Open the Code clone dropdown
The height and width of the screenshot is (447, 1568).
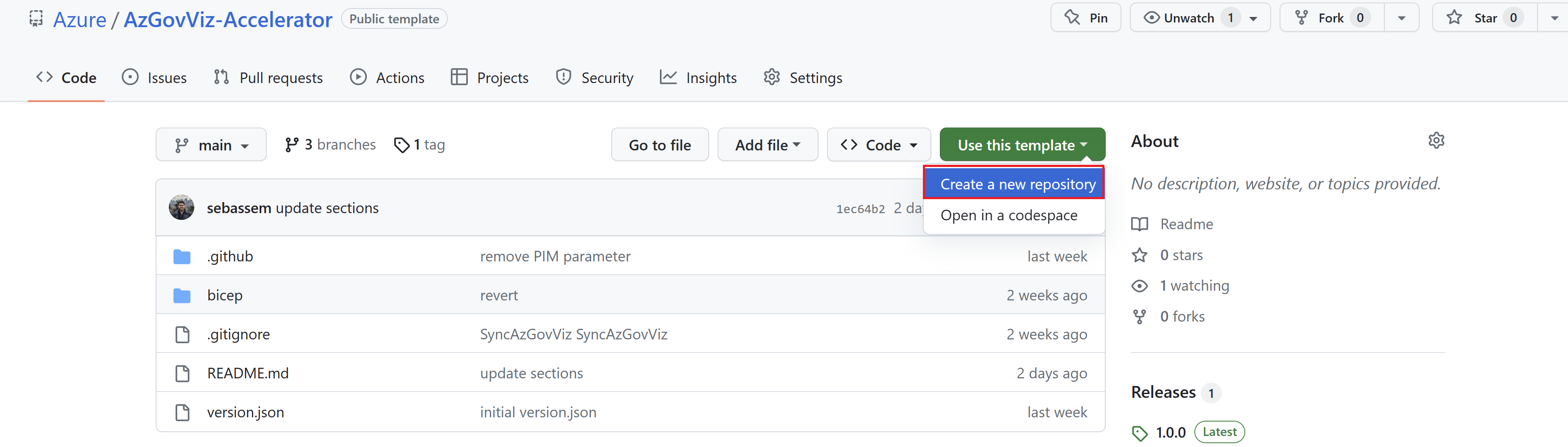click(x=878, y=145)
